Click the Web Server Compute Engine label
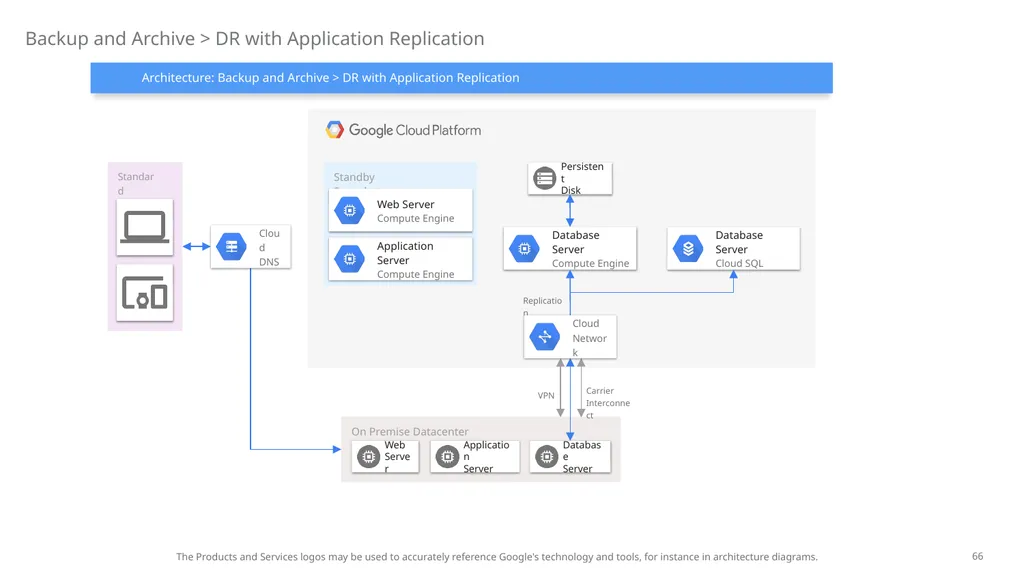The width and height of the screenshot is (1024, 576). [415, 211]
